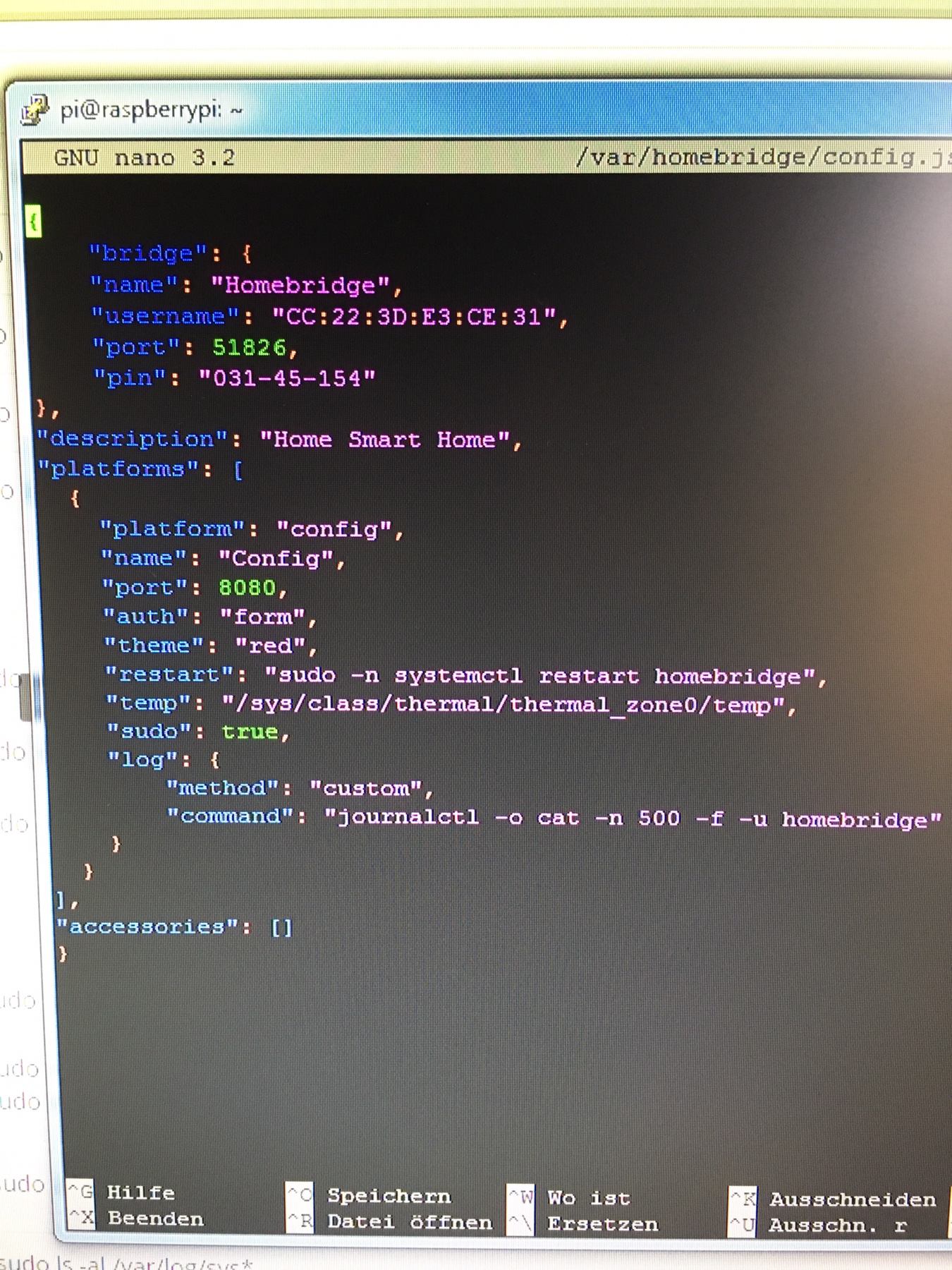Click the theme value "red"
The height and width of the screenshot is (1270, 952).
(x=270, y=646)
